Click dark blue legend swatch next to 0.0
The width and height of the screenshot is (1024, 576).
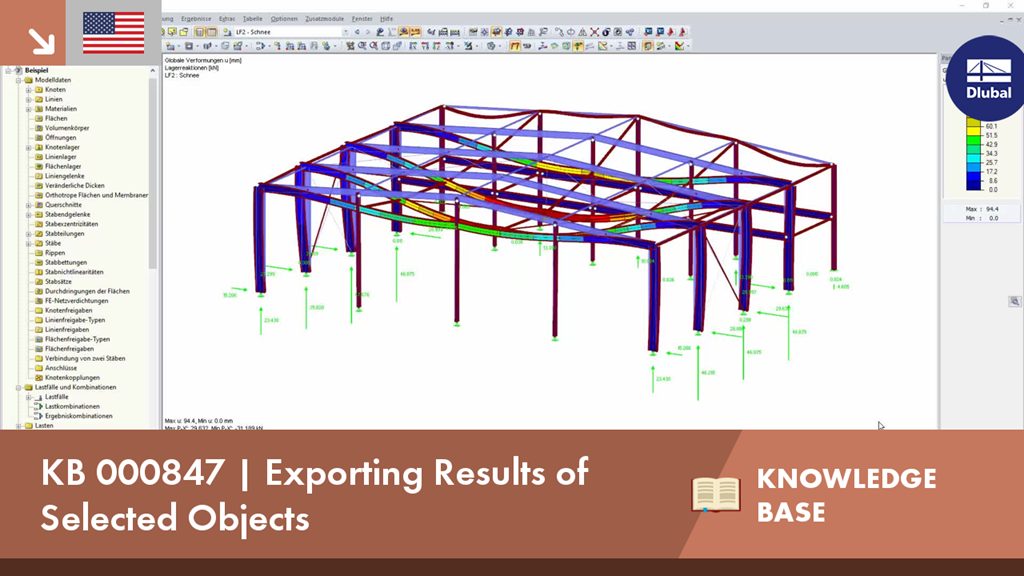[974, 185]
